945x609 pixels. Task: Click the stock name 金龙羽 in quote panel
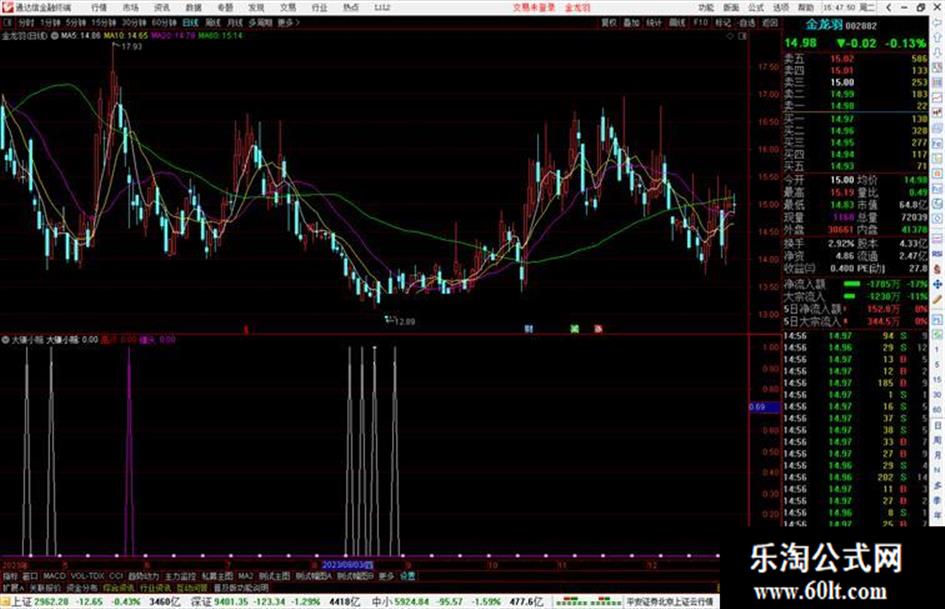[824, 25]
